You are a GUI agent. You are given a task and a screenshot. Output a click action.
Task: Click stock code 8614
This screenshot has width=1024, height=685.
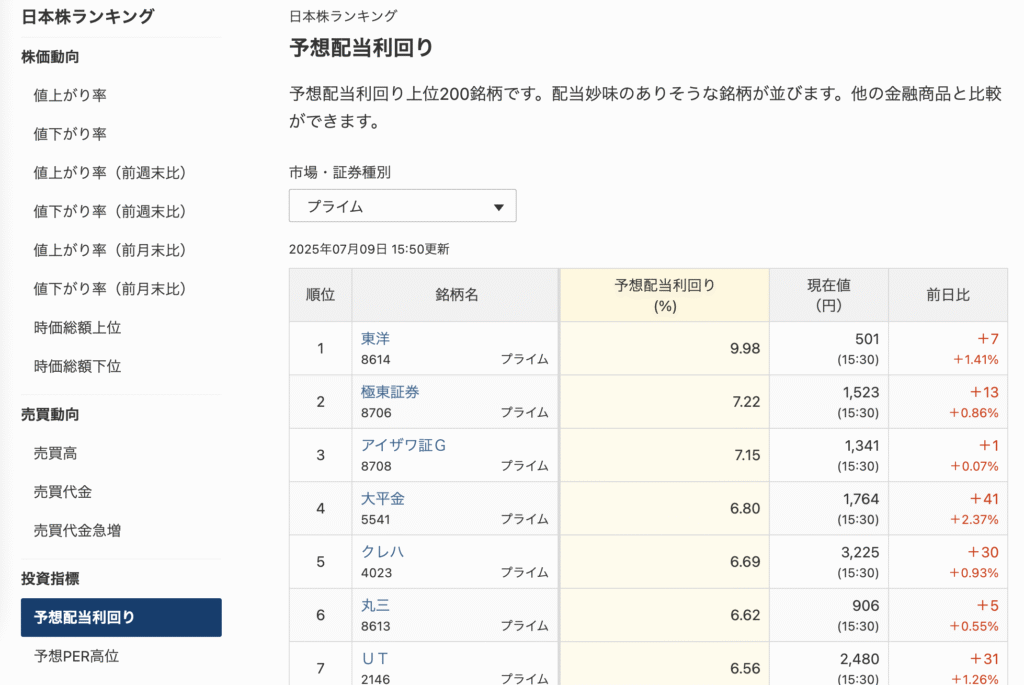coord(376,360)
